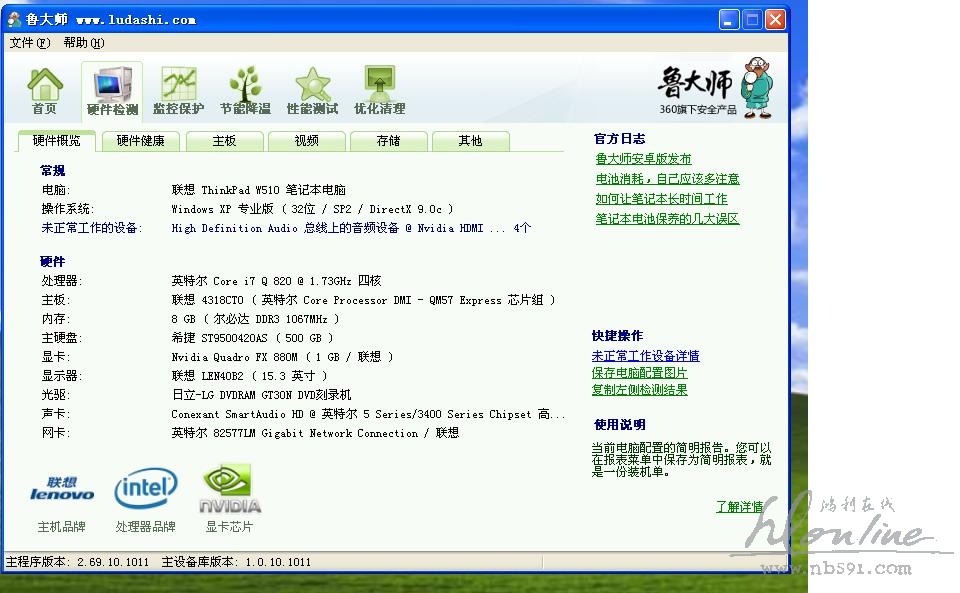Viewport: 960px width, 593px height.
Task: Switch to the 硬件健康 tab
Action: [x=141, y=141]
